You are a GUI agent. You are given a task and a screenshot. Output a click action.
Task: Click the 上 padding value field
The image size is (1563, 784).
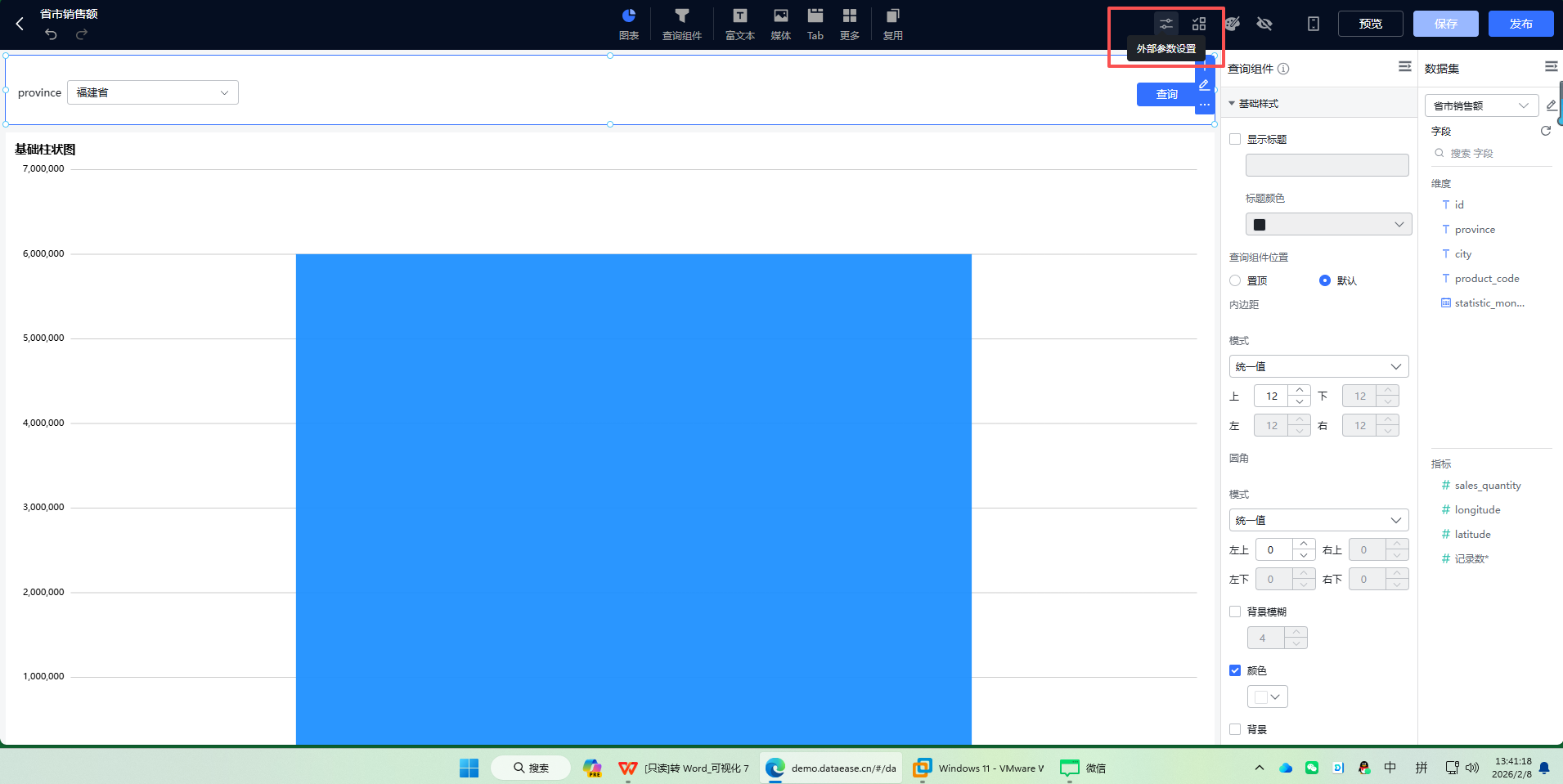point(1271,396)
